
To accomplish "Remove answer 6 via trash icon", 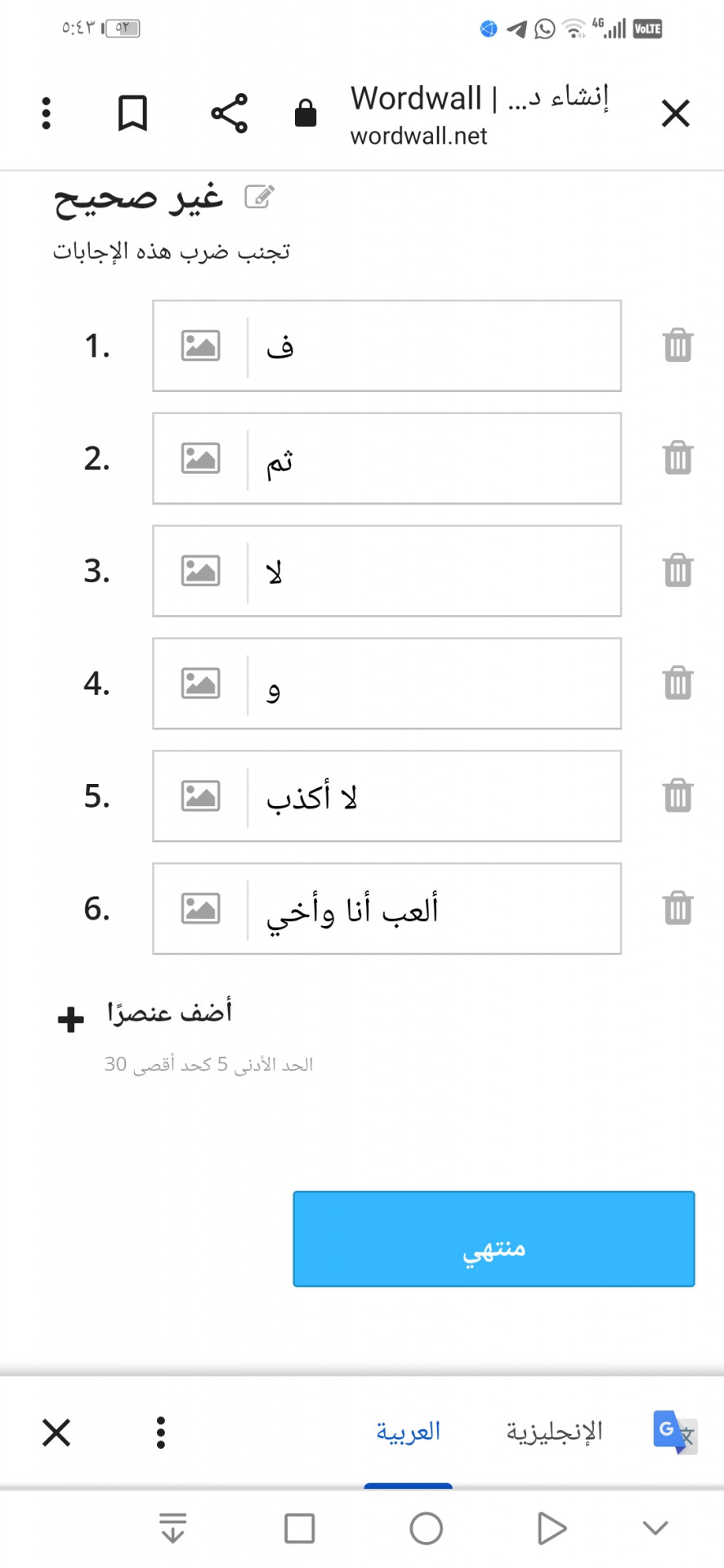I will click(x=677, y=907).
